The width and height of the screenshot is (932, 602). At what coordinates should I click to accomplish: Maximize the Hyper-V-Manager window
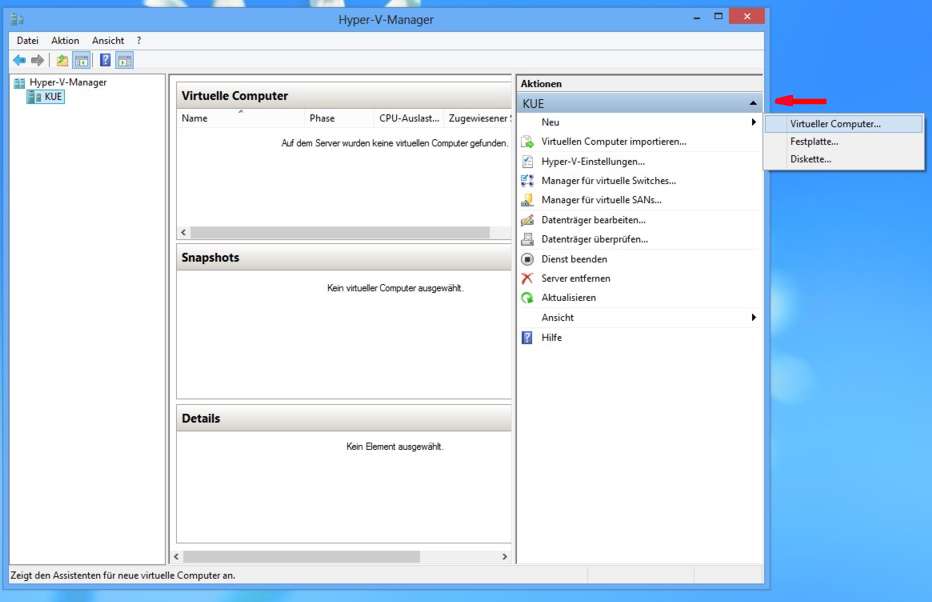(x=718, y=17)
